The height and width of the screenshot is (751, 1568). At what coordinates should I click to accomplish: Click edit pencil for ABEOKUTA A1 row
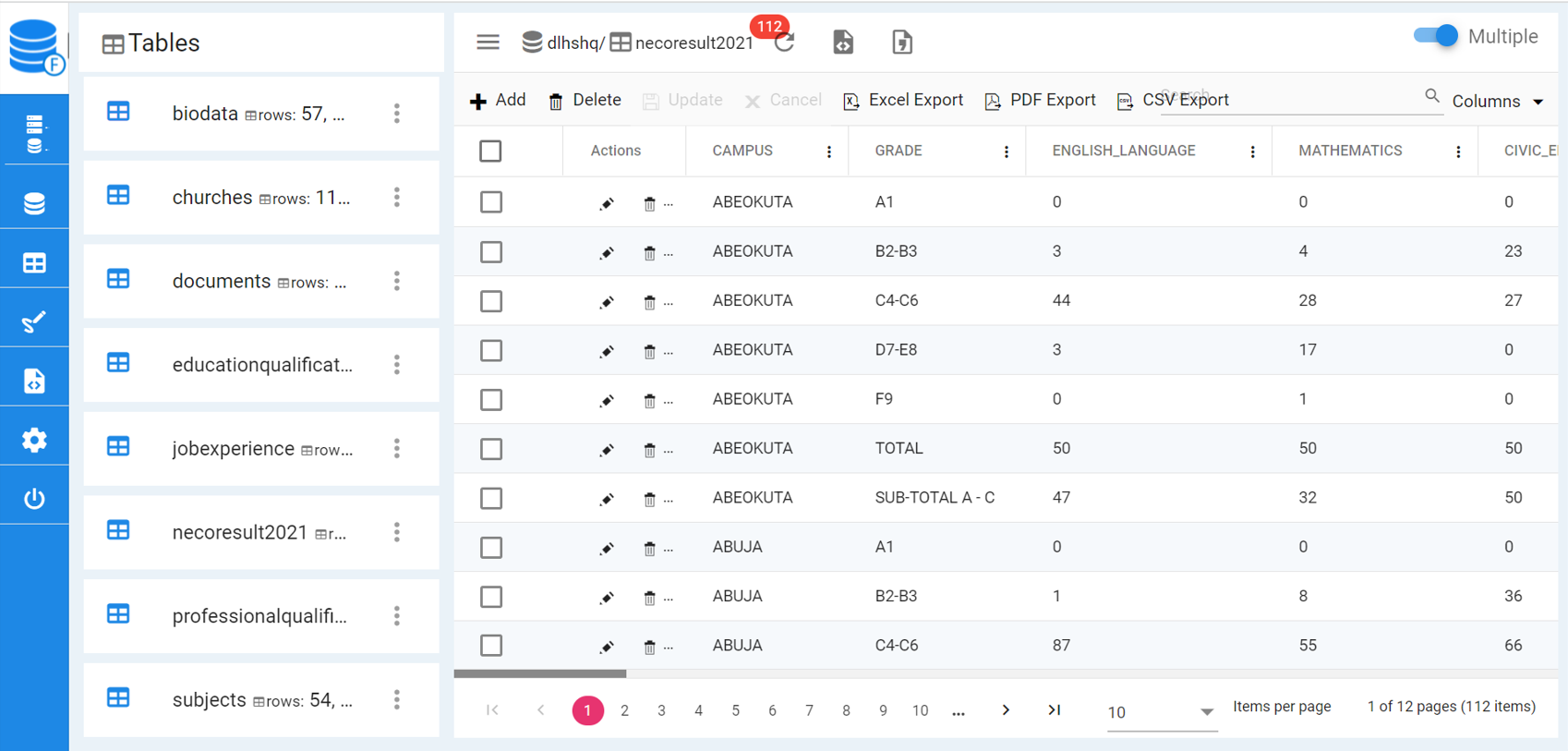pos(607,203)
